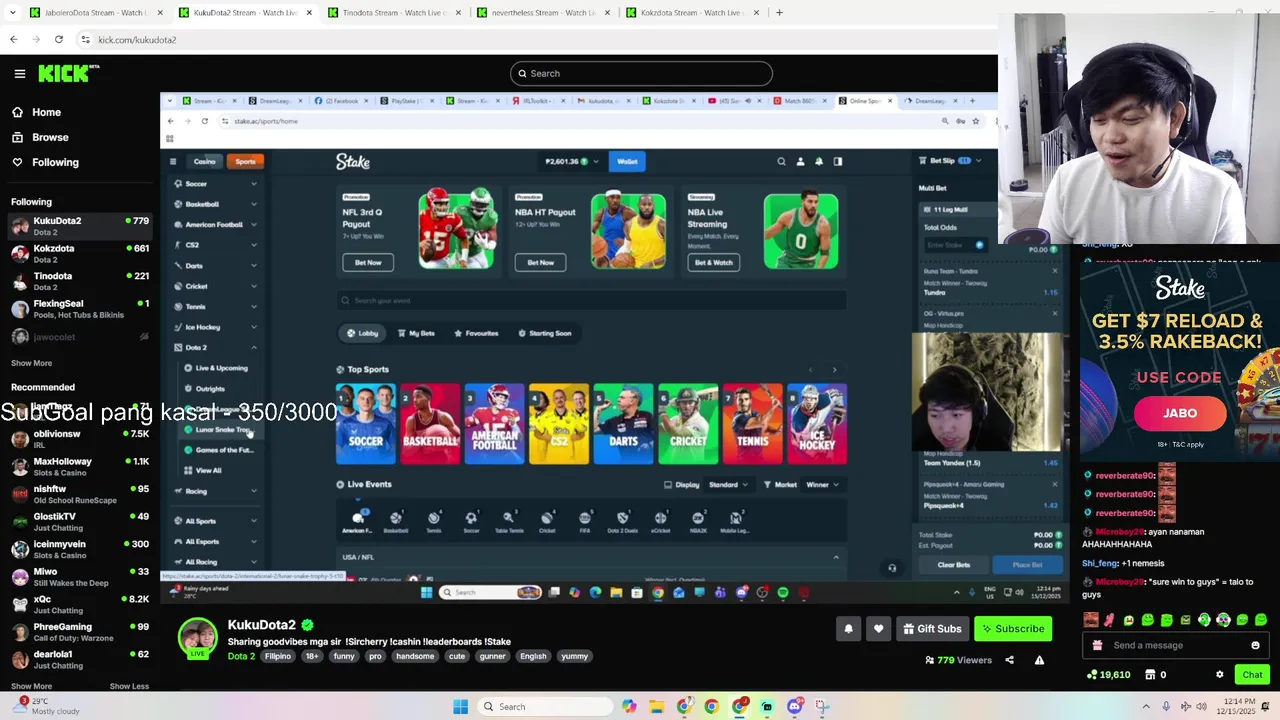
Task: Open Tinodota channel in Following list
Action: tap(79, 281)
